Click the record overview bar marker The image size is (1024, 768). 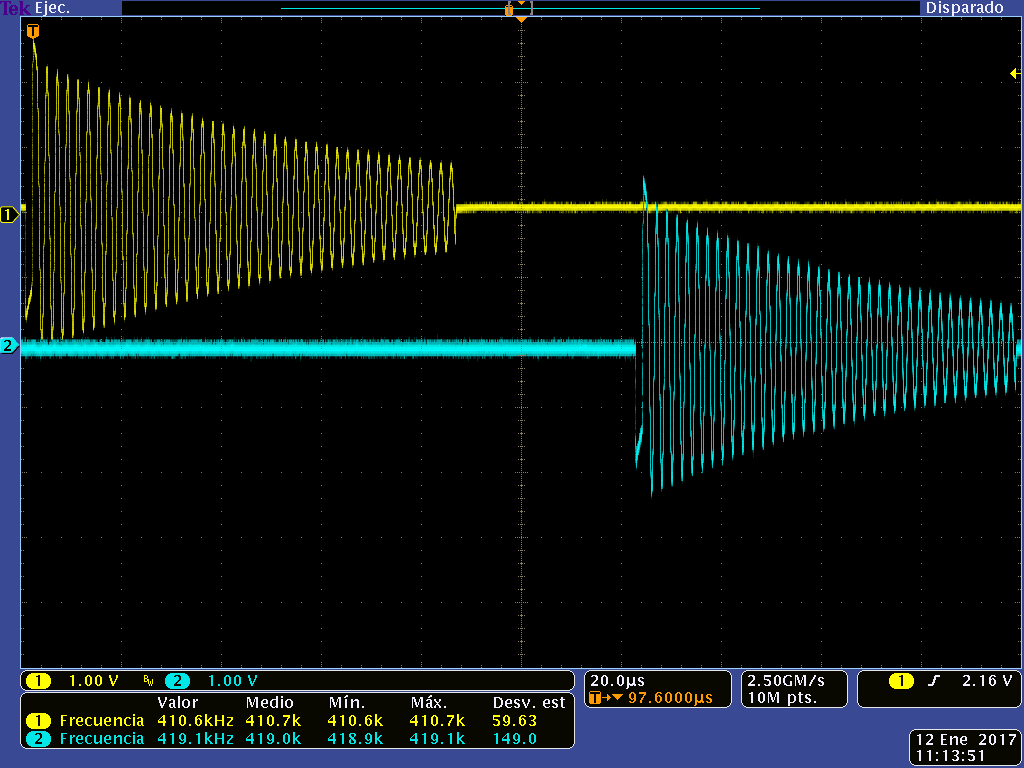tap(509, 8)
